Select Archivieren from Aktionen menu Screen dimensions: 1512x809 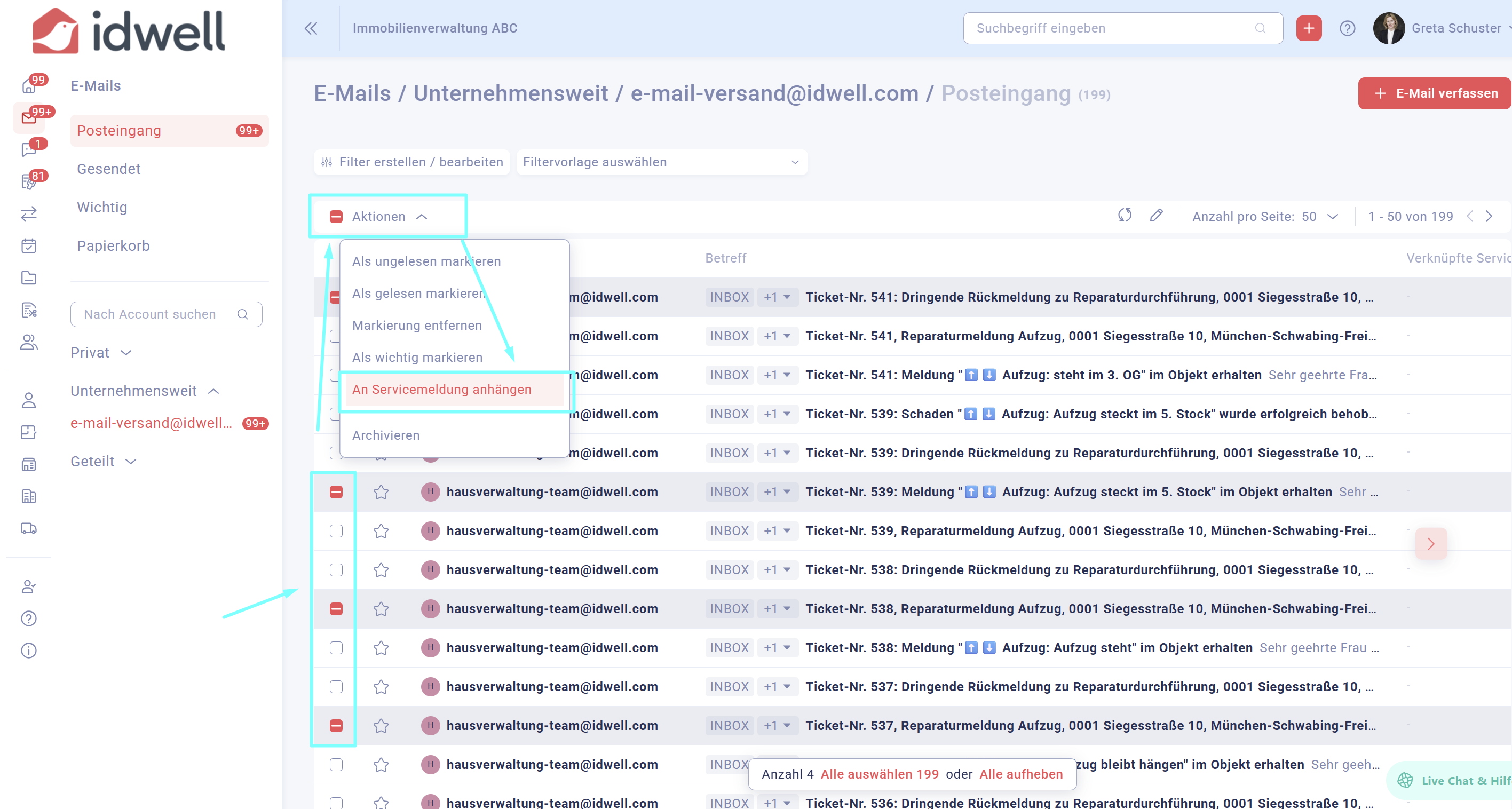[x=386, y=435]
